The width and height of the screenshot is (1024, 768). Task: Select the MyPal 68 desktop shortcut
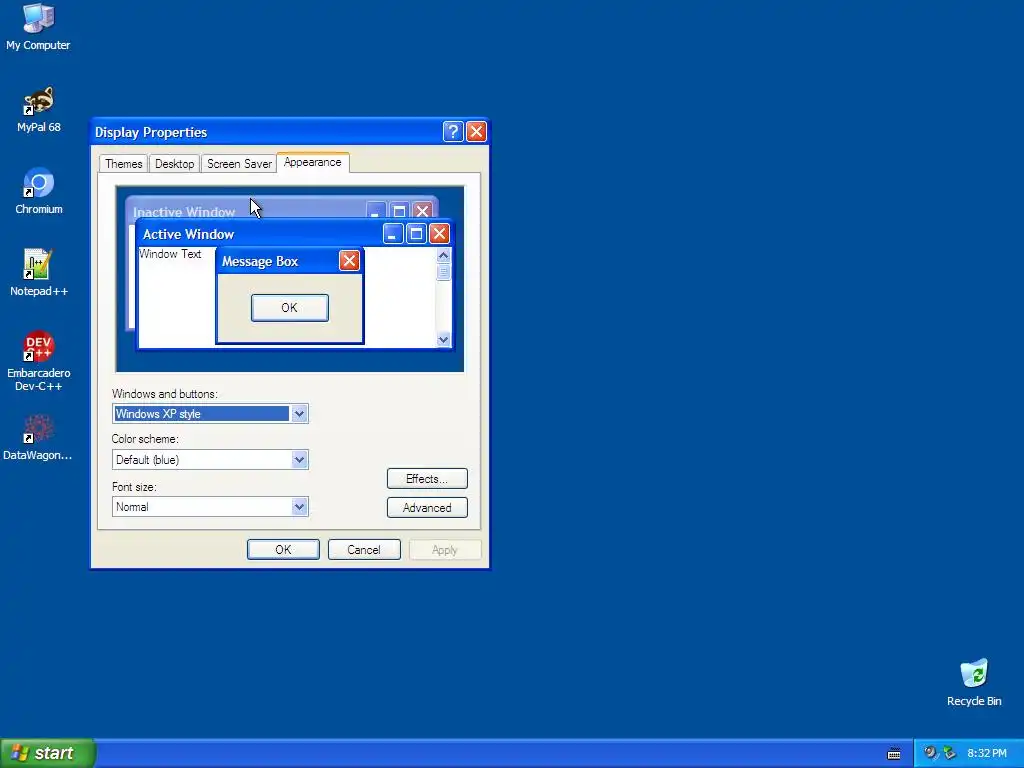click(39, 109)
